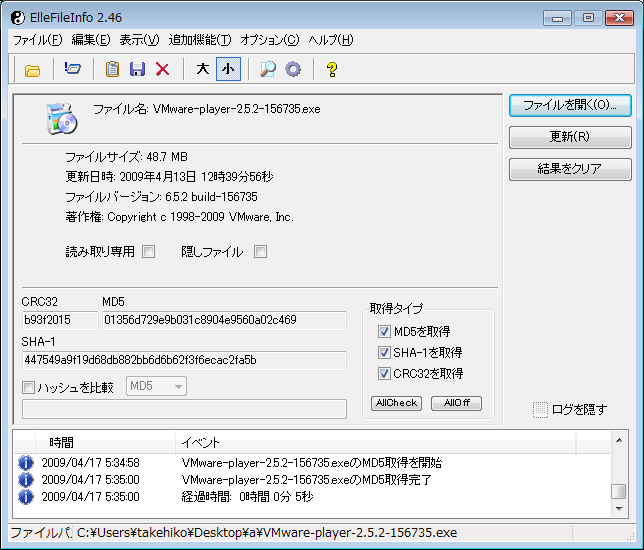Screen dimensions: 644x550
Task: Switch to large view with 大 icon
Action: point(202,69)
